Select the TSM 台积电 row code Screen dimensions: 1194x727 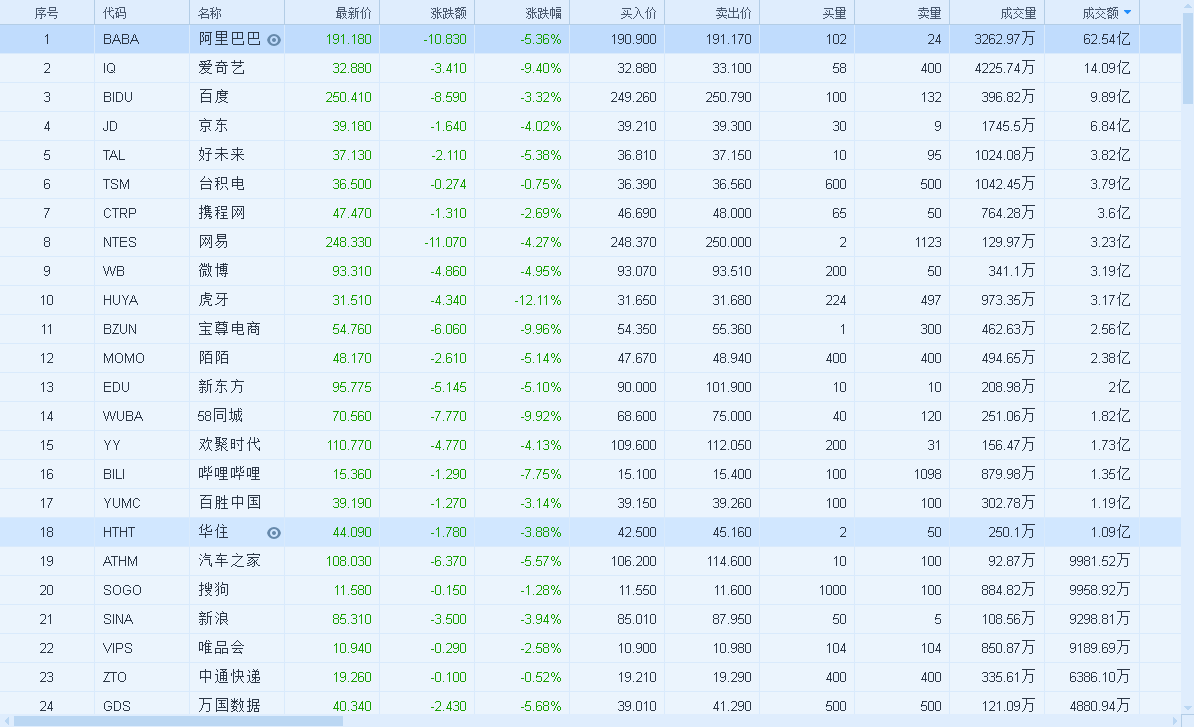(x=116, y=184)
